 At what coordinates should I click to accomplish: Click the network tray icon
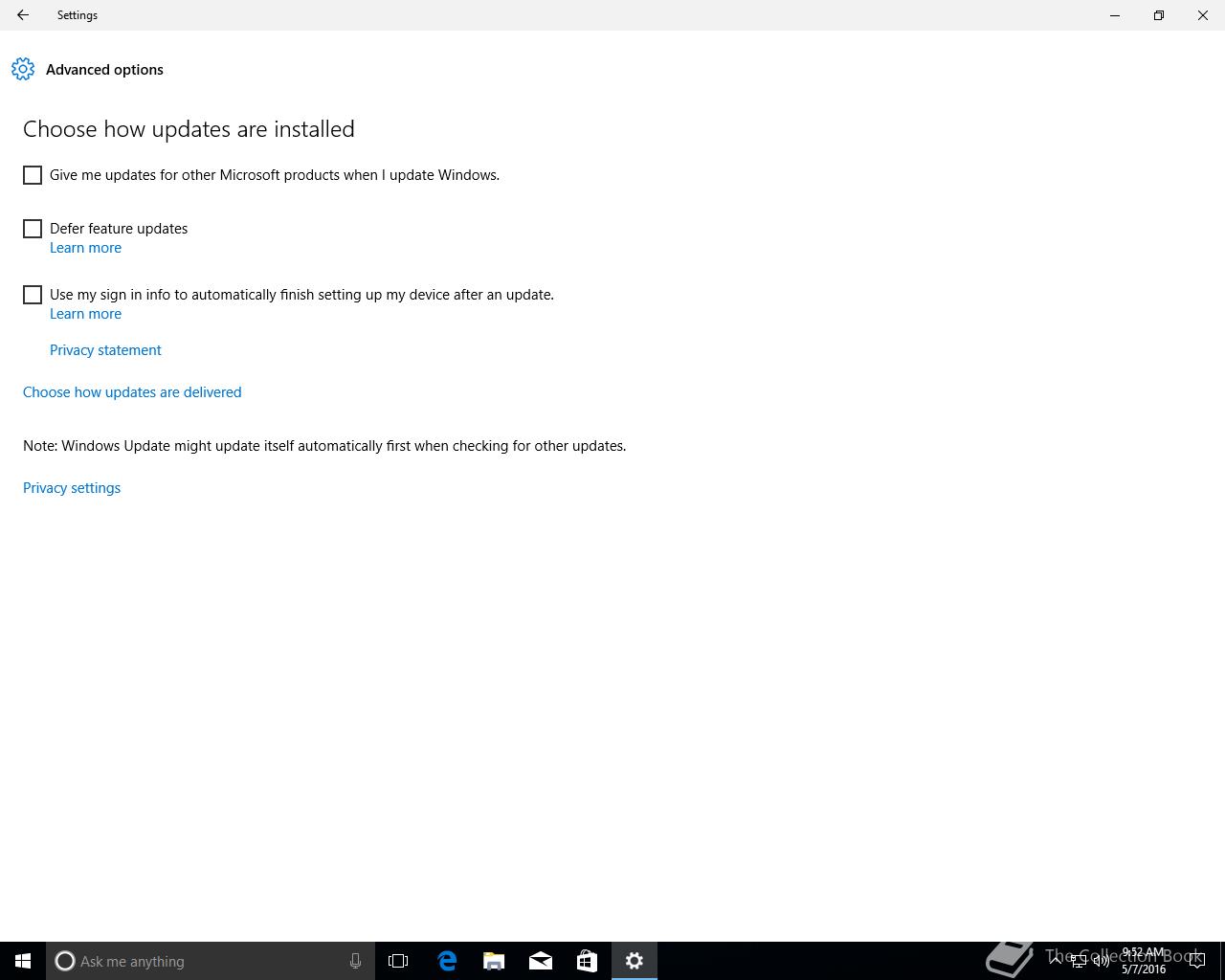[1079, 961]
